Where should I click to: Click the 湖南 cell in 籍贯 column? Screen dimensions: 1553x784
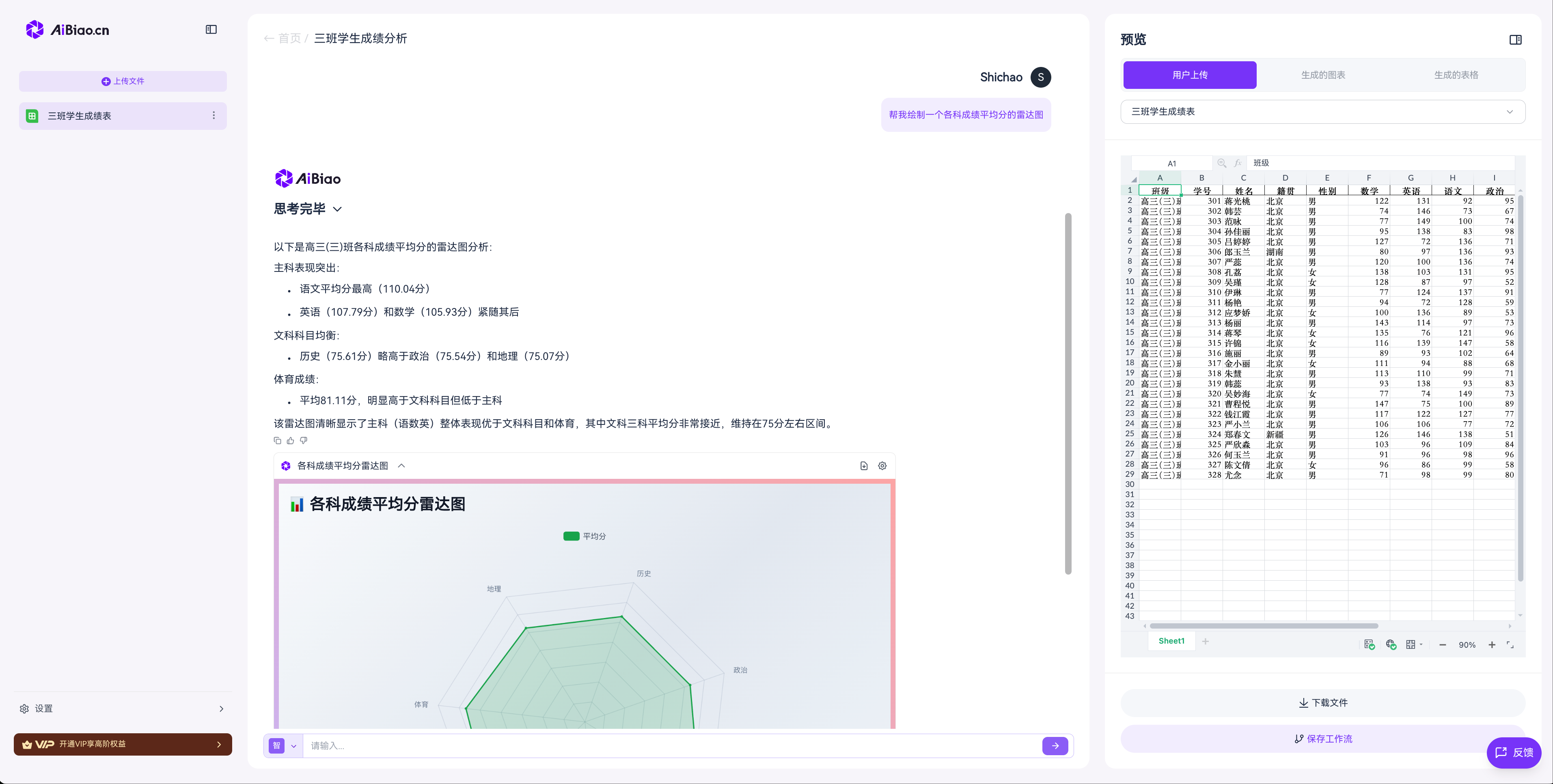[1286, 252]
